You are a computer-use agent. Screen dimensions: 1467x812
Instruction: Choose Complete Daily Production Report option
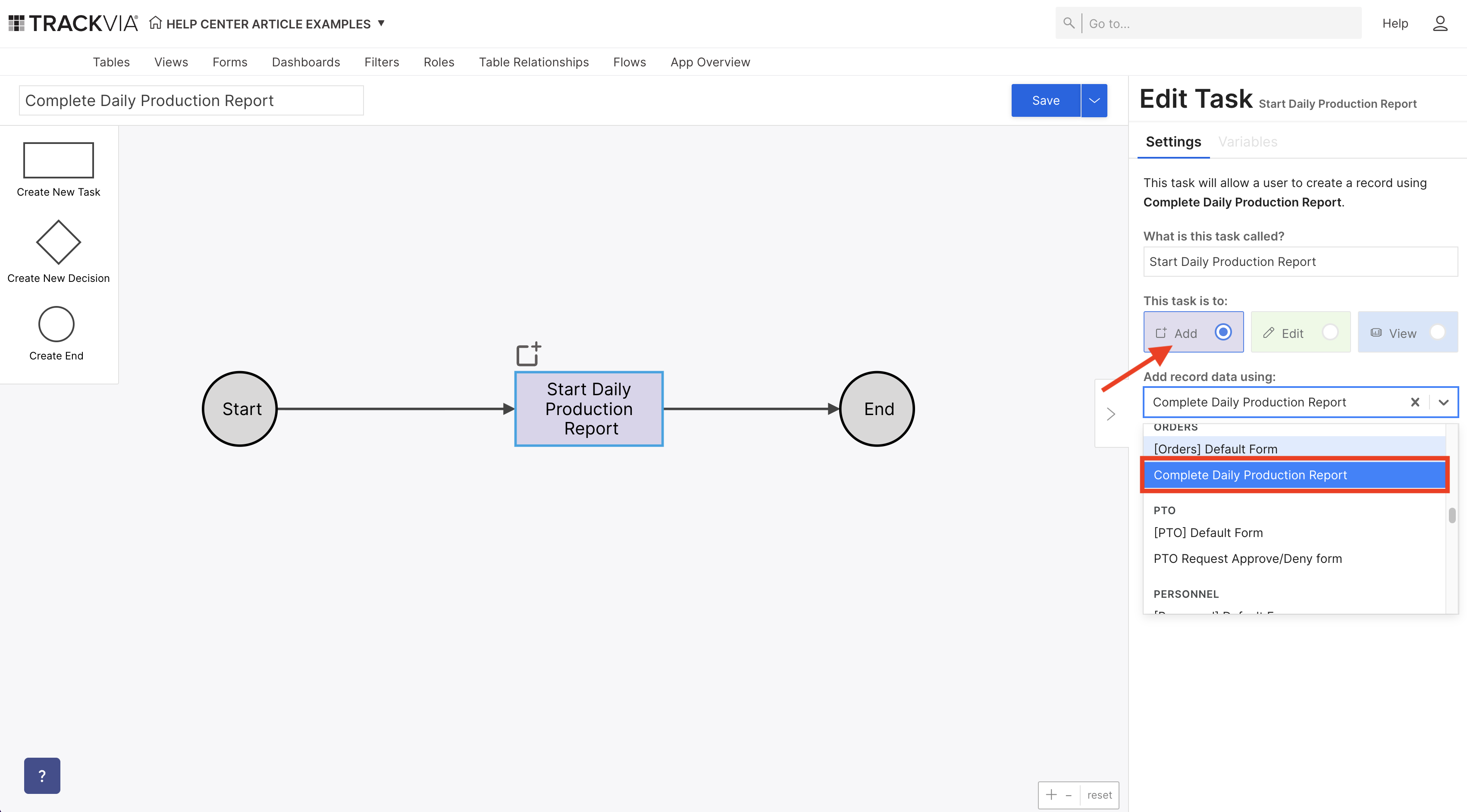(x=1294, y=475)
